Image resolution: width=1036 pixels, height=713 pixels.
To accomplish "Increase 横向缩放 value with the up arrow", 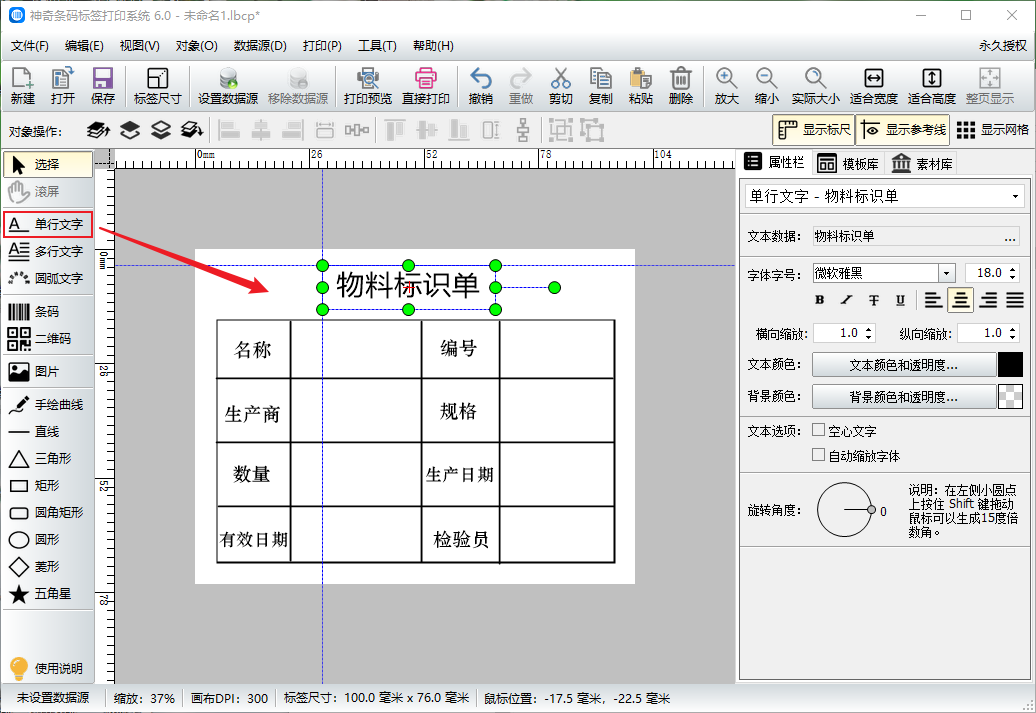I will 868,328.
